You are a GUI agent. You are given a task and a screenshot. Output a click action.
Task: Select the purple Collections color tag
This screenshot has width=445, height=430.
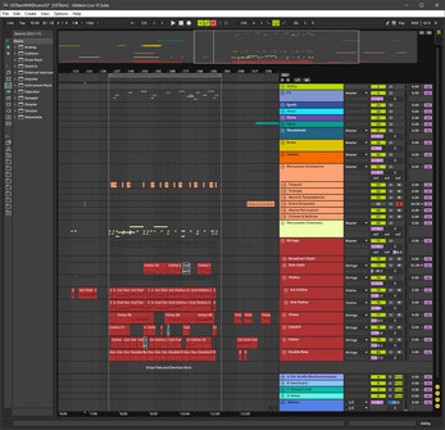click(x=8, y=53)
